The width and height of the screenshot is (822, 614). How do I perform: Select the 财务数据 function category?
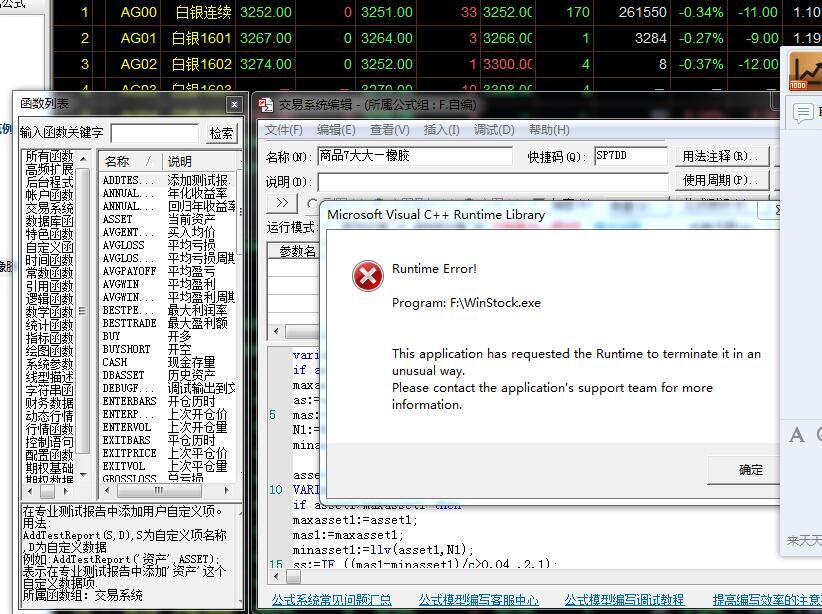click(x=49, y=403)
